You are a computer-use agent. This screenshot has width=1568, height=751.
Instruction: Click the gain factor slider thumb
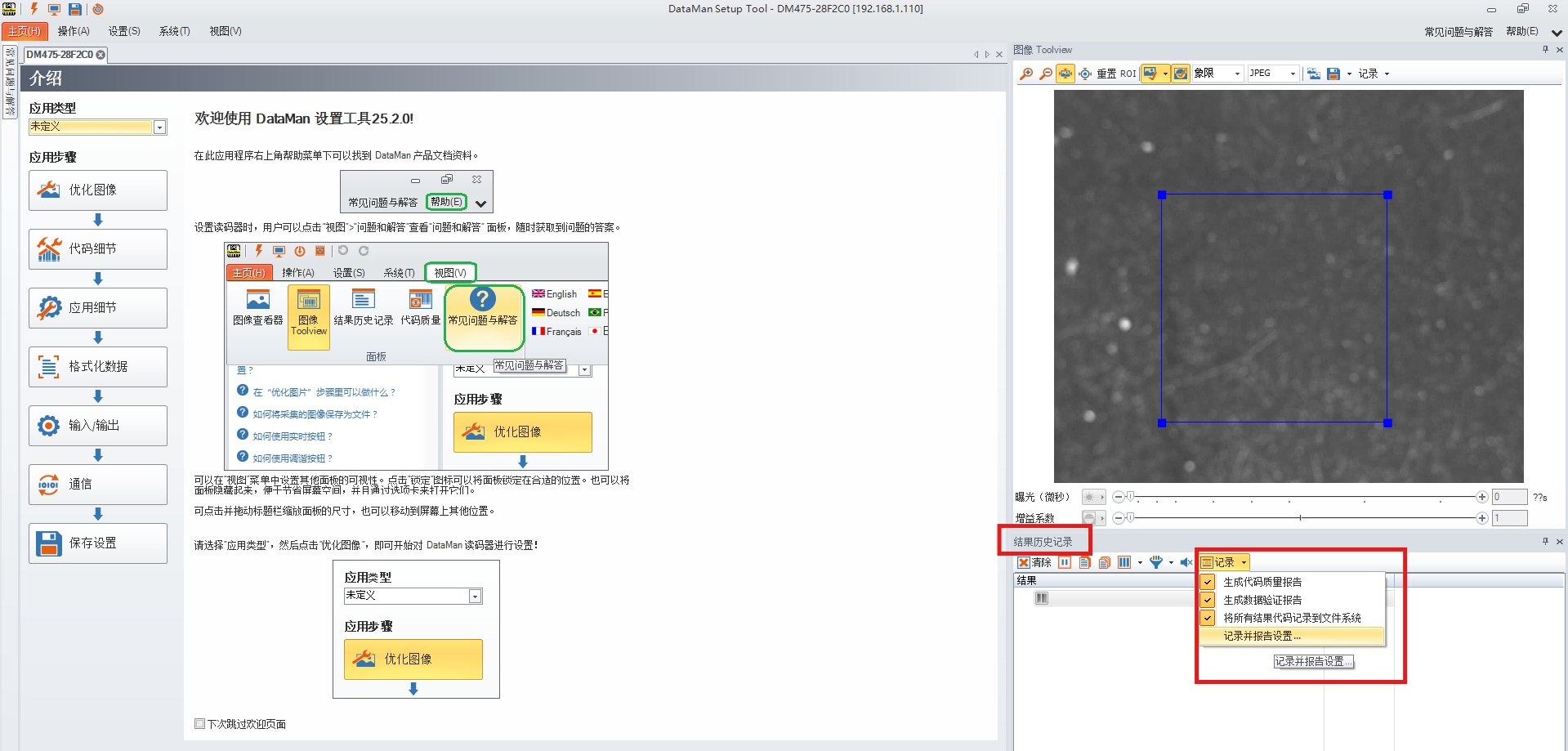click(x=1130, y=518)
